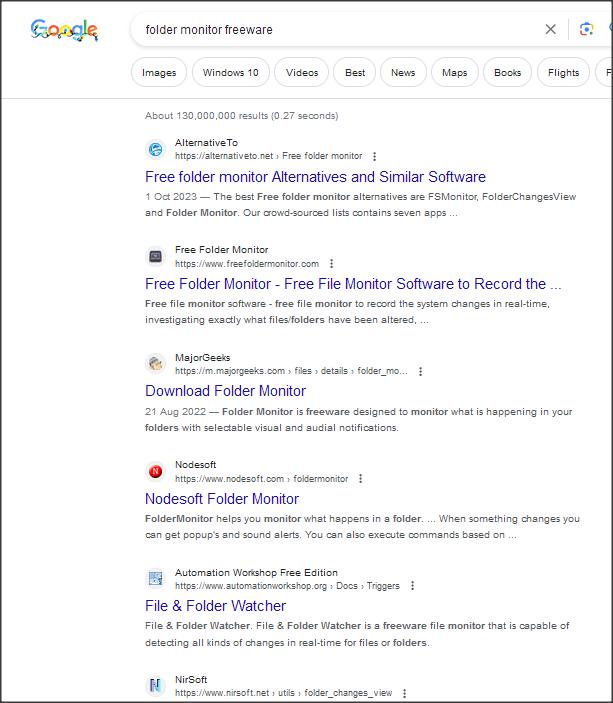Click 'Automation Workshop Free Edition' site name
Image resolution: width=613 pixels, height=703 pixels.
coord(256,573)
